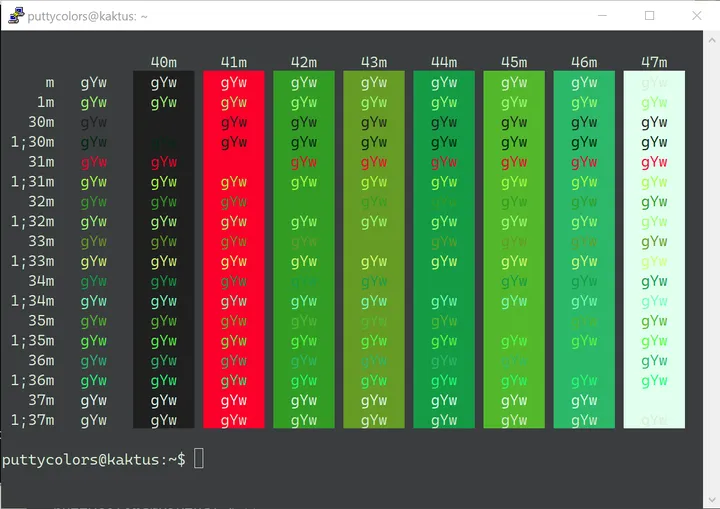Click the 47m column header
The width and height of the screenshot is (720, 509).
pos(654,62)
